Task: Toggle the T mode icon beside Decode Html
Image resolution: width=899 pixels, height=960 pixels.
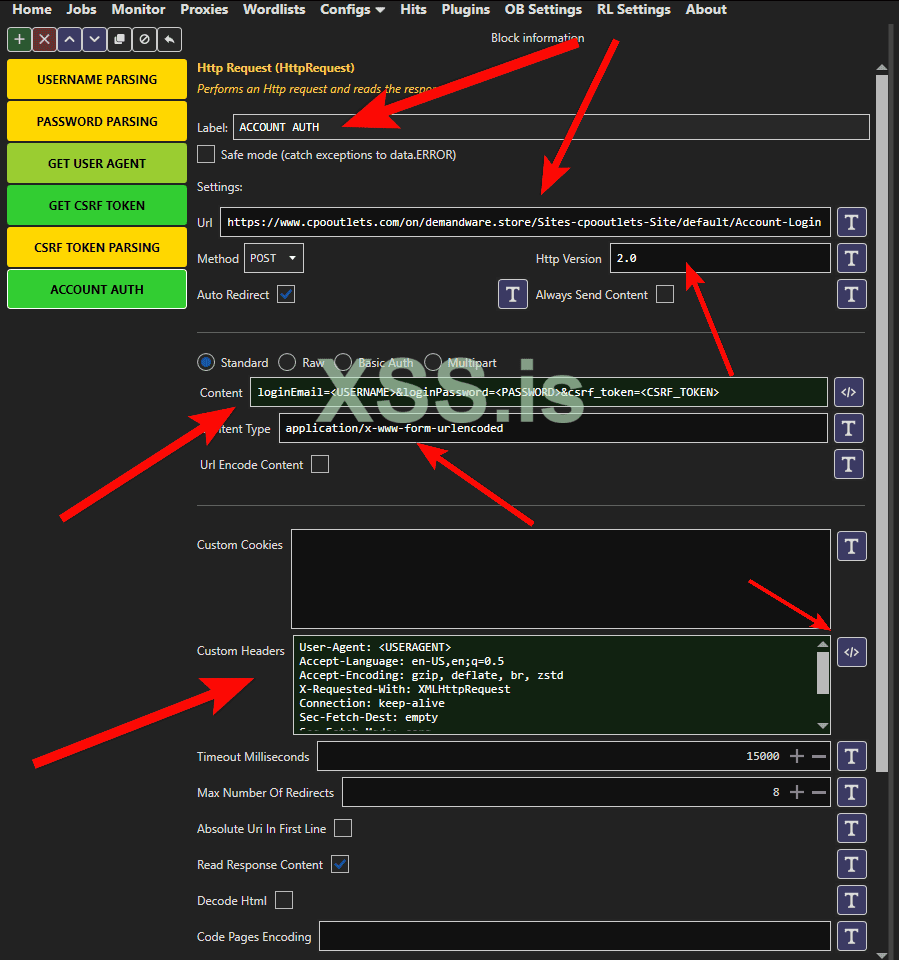Action: pyautogui.click(x=852, y=901)
